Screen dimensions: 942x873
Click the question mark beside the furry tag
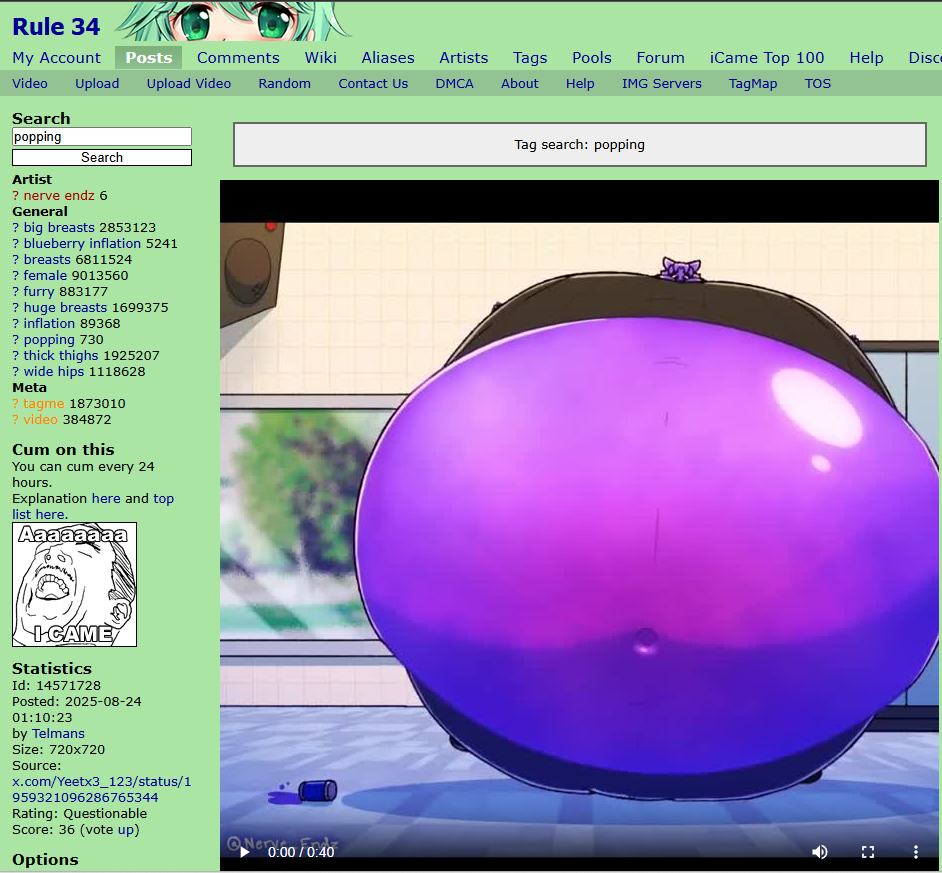16,292
